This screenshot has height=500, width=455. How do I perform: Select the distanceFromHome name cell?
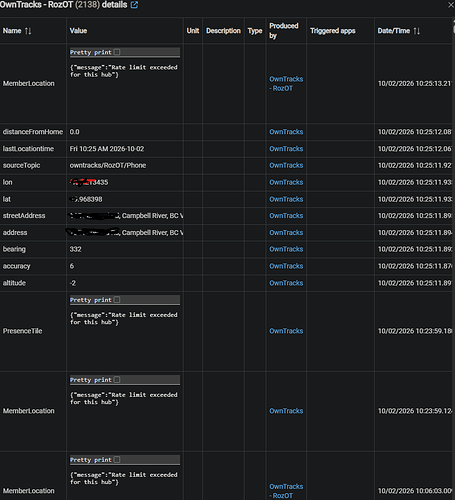pyautogui.click(x=33, y=132)
